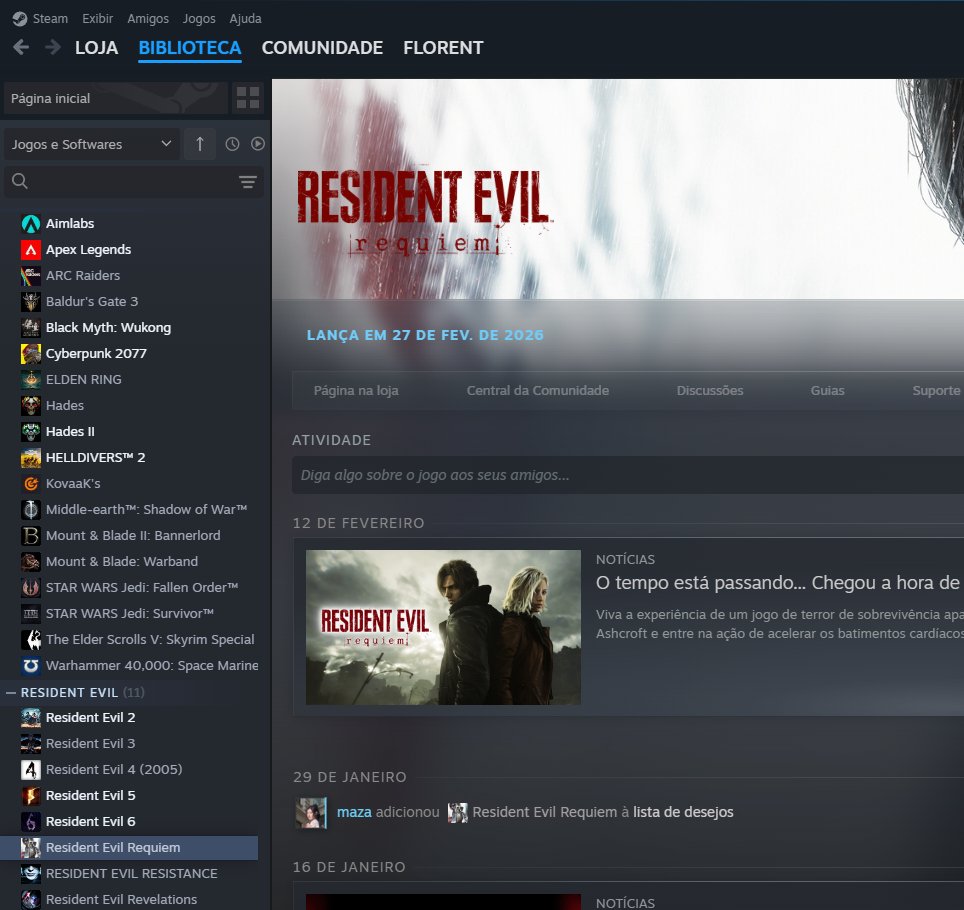Click the library search field

(x=134, y=181)
